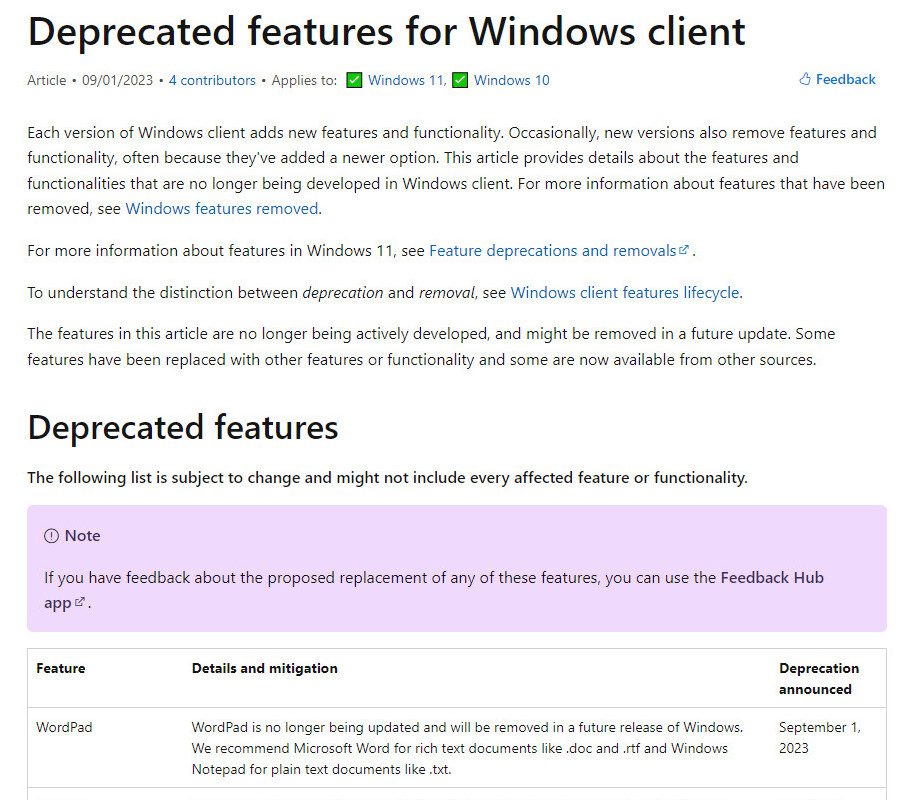
Task: Click the external-link icon after Feedback Hub app
Action: [80, 603]
